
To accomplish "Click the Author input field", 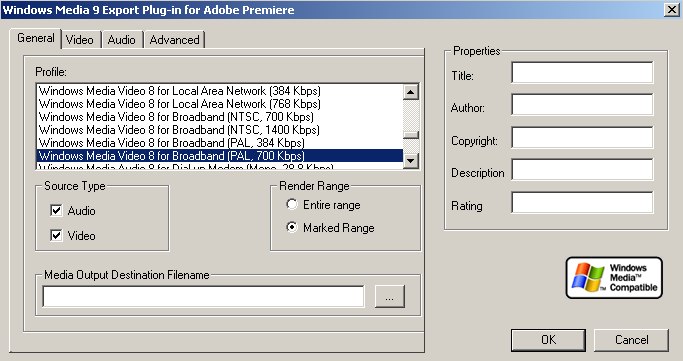I will pyautogui.click(x=582, y=105).
